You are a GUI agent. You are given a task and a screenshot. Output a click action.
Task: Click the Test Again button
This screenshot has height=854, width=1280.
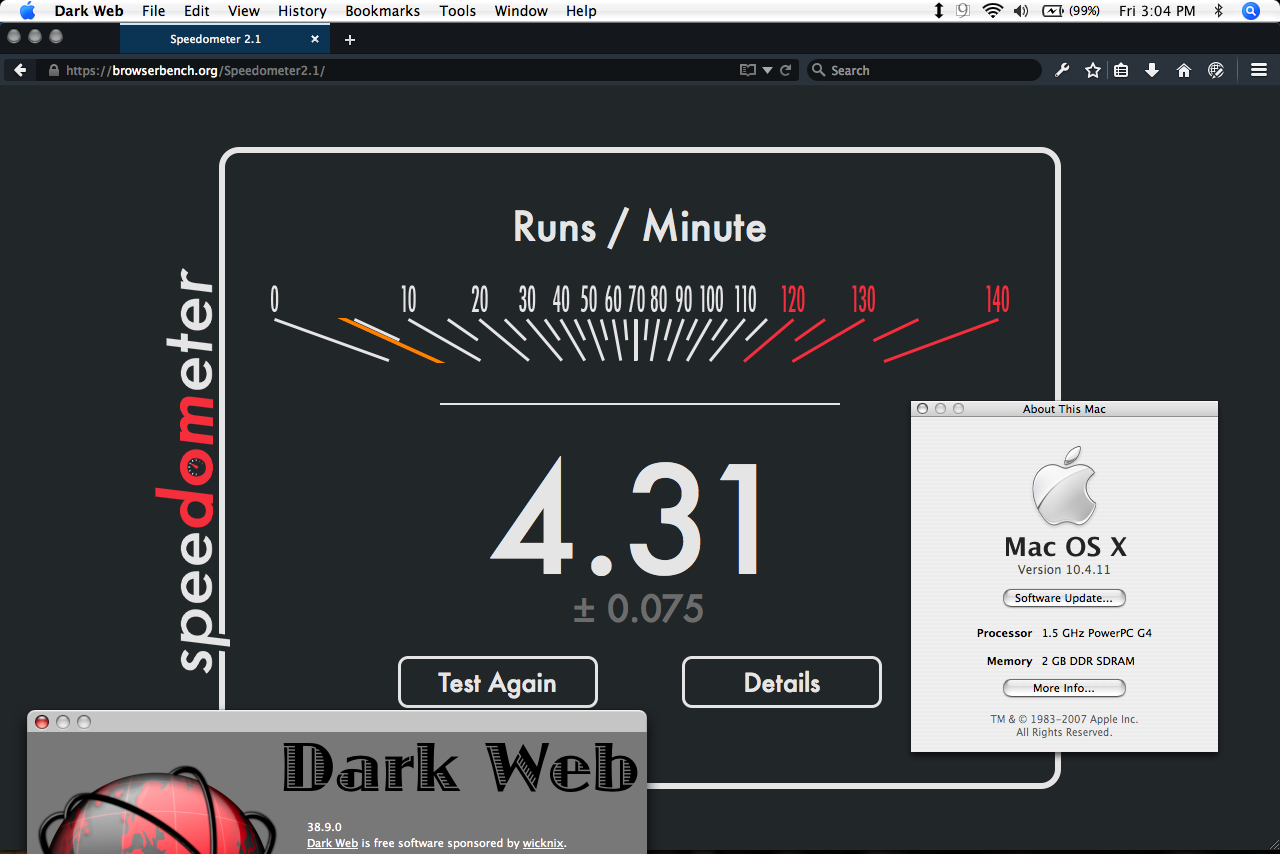498,682
